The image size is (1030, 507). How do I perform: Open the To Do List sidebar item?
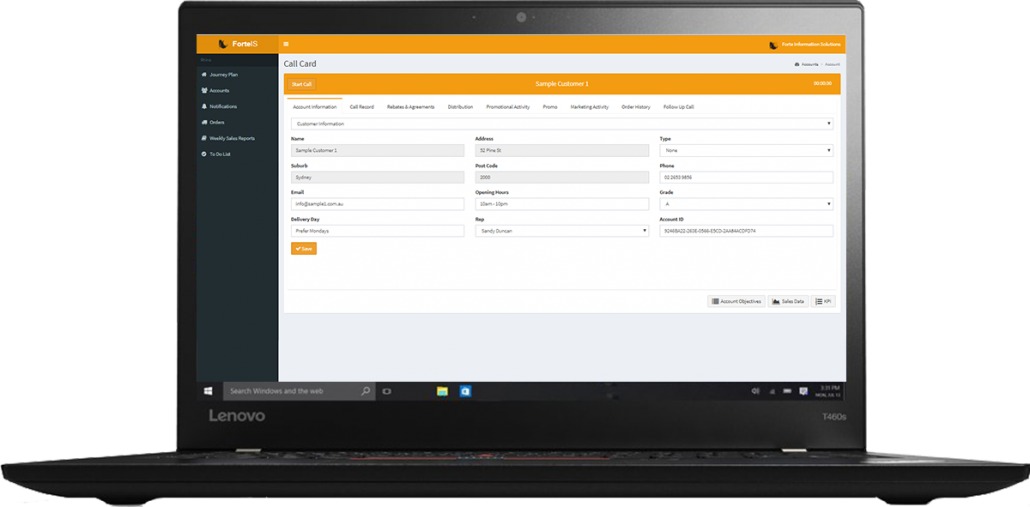click(x=219, y=154)
